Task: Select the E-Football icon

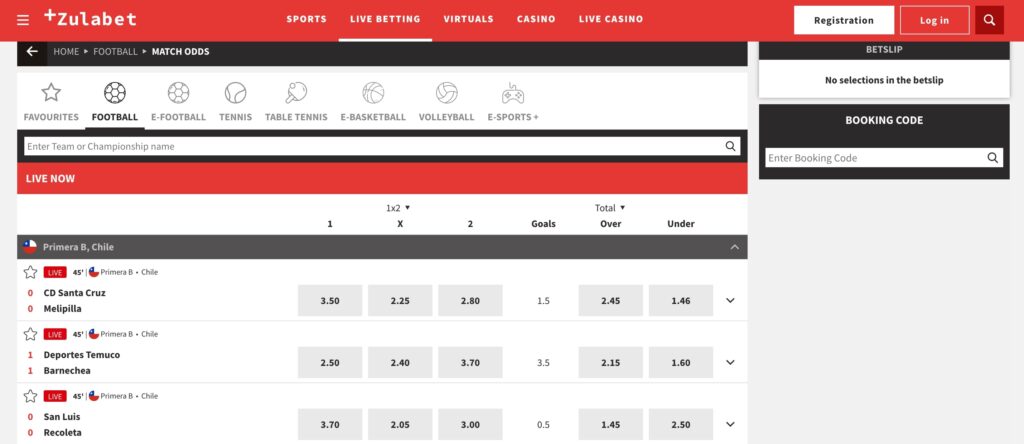Action: click(x=178, y=92)
